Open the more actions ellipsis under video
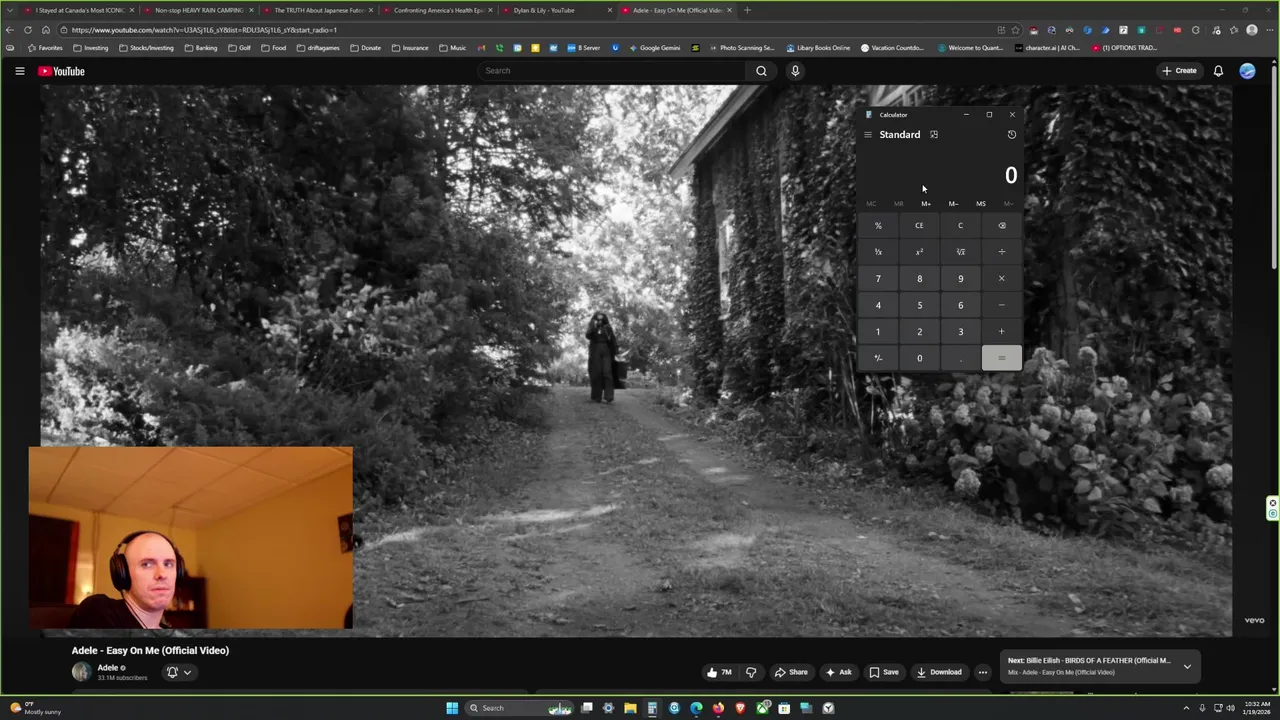 pyautogui.click(x=982, y=672)
